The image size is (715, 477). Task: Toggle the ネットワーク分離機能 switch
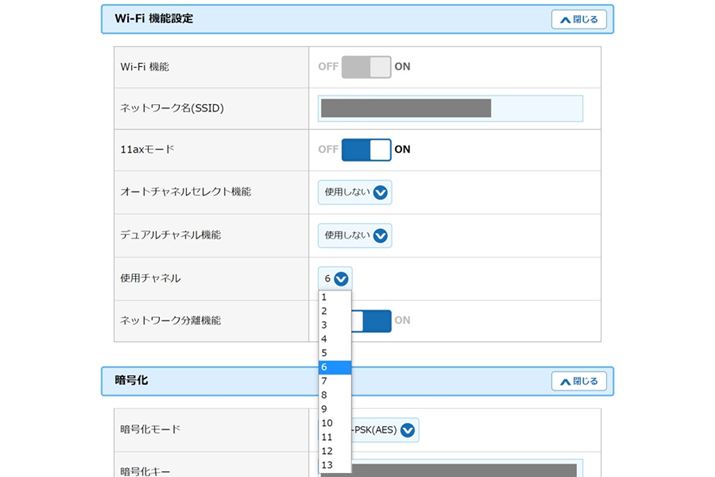point(372,321)
